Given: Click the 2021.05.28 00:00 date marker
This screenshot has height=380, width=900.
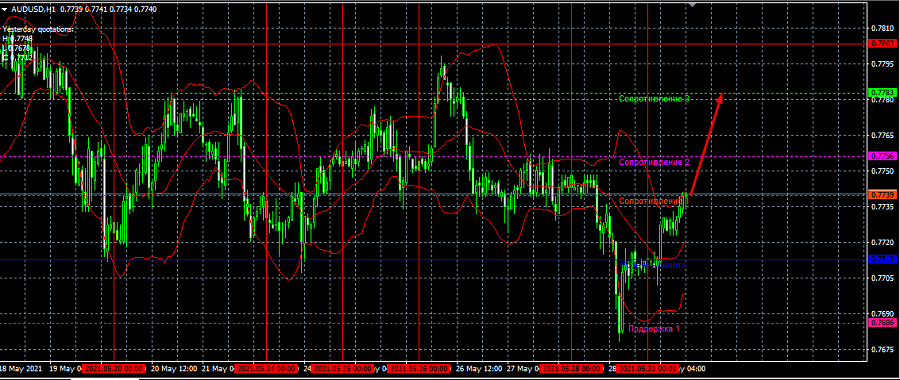Looking at the screenshot, I should click(572, 369).
